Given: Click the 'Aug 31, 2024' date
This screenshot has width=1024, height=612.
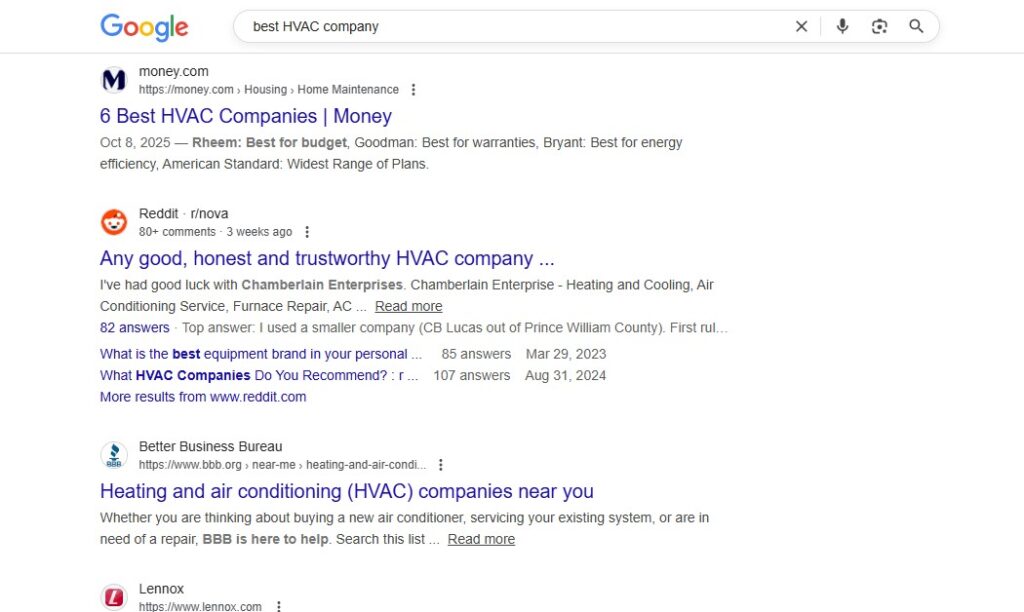Looking at the screenshot, I should click(x=566, y=376).
